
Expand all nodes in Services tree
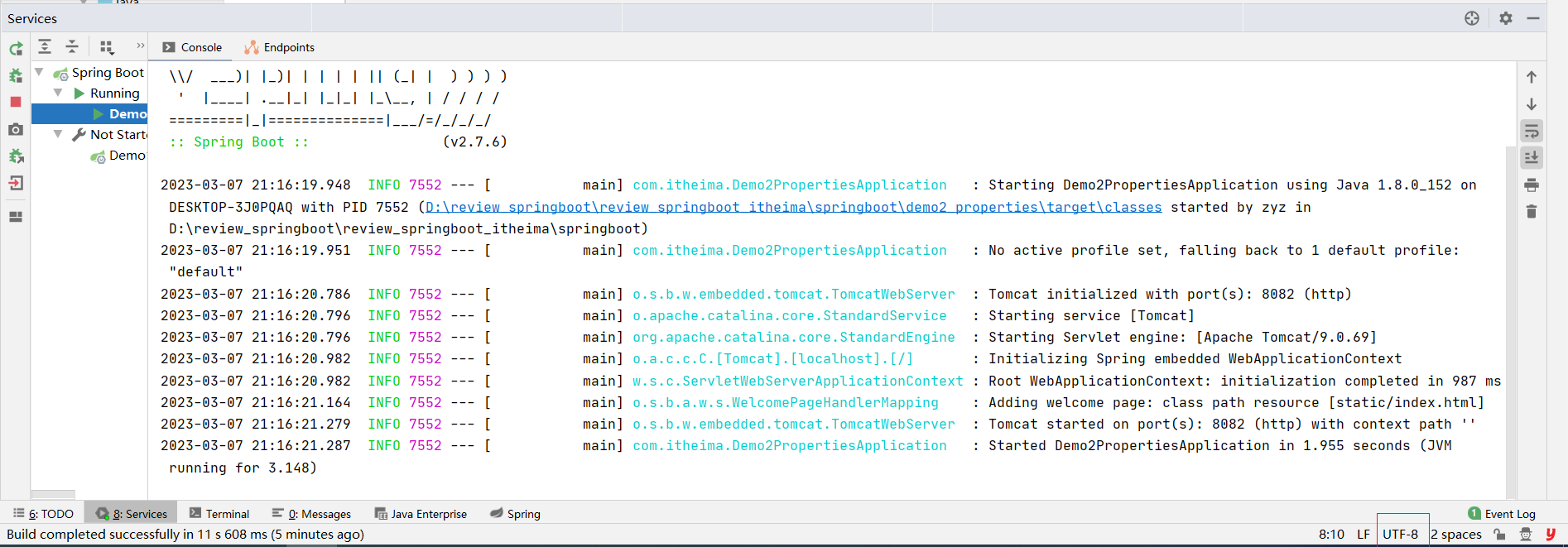point(45,47)
